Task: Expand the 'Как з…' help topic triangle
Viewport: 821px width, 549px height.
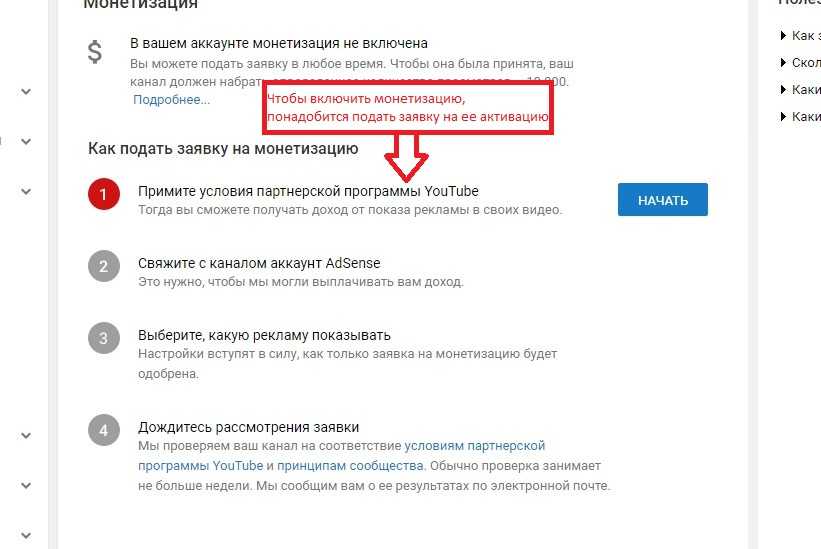Action: click(783, 36)
